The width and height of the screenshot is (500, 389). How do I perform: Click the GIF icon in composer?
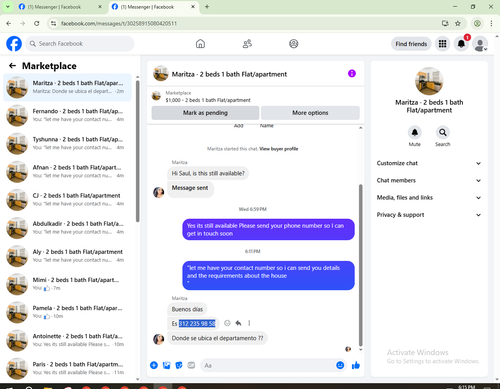pos(191,365)
